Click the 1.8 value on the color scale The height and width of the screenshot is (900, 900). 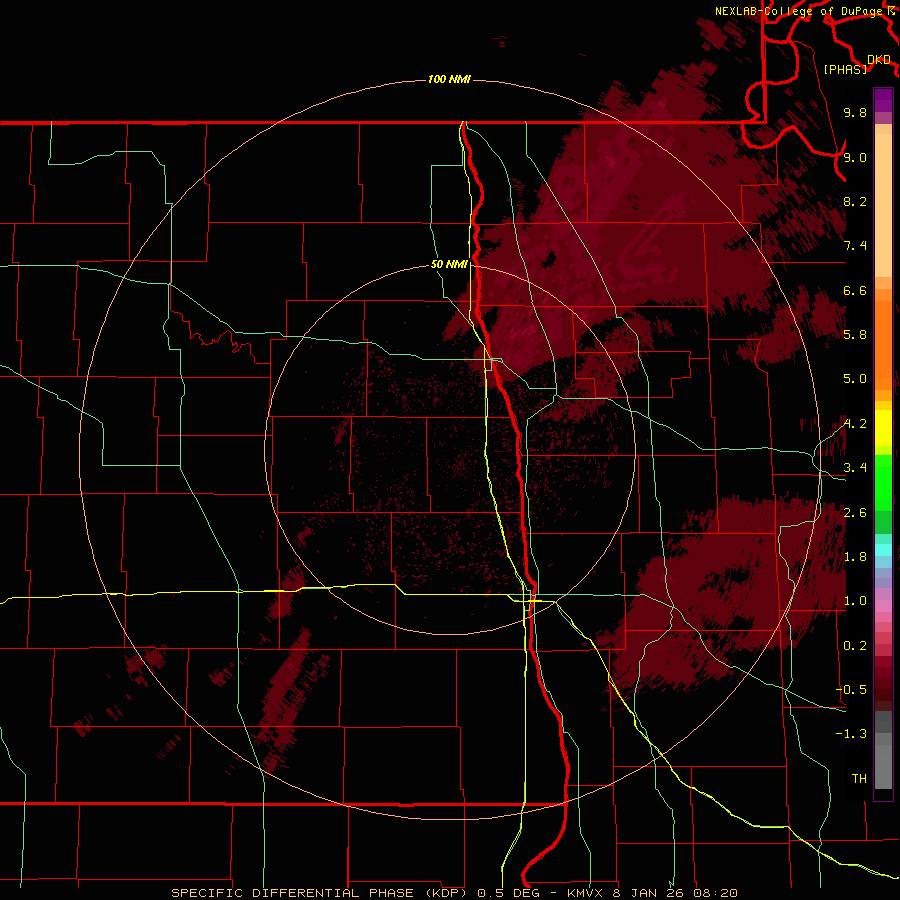(x=855, y=557)
